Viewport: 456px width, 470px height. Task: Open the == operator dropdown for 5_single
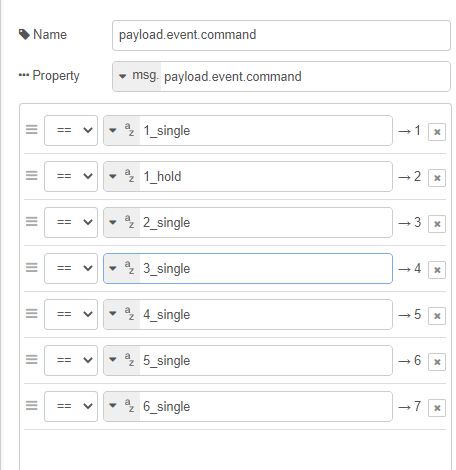click(71, 360)
